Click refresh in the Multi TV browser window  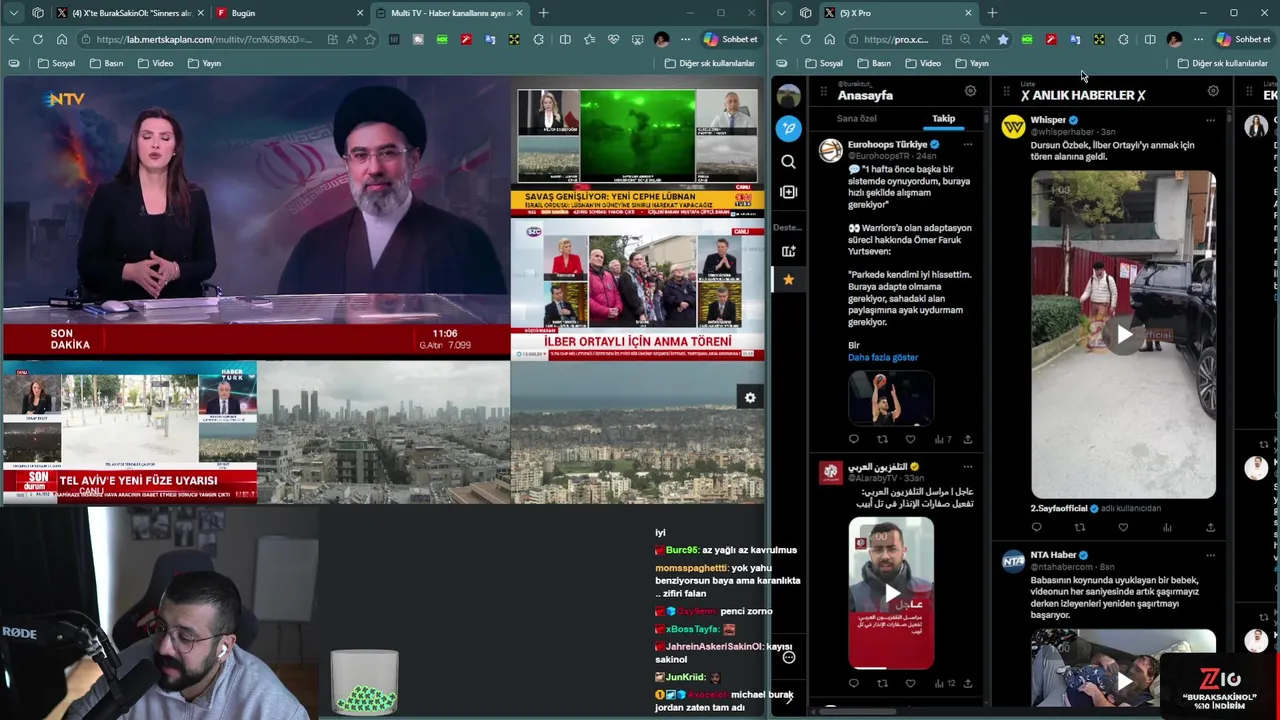(x=37, y=39)
